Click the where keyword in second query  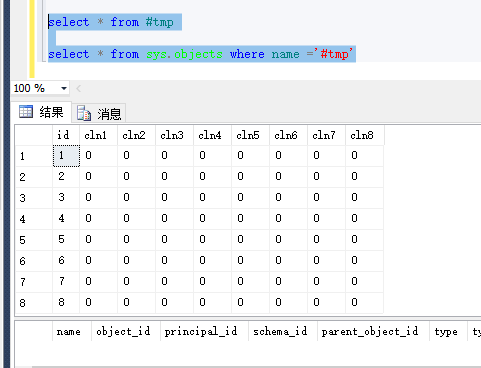click(247, 54)
